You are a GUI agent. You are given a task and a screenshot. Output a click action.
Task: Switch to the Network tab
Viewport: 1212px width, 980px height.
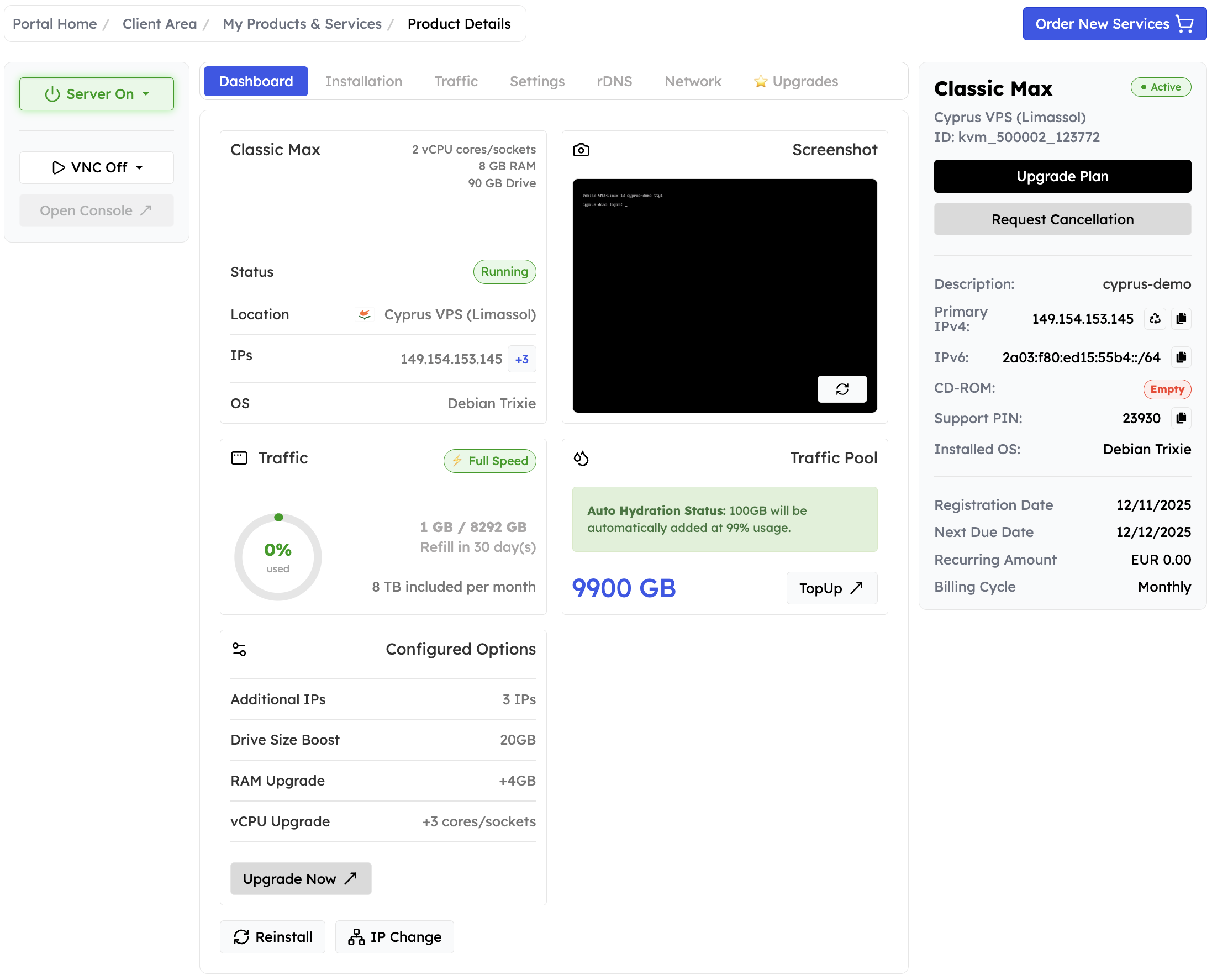[693, 81]
